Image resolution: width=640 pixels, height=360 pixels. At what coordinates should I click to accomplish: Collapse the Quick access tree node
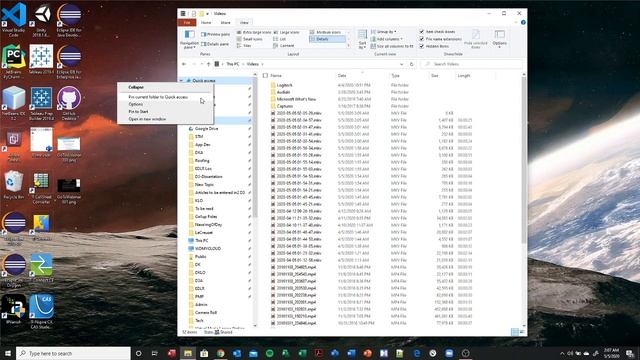click(181, 81)
